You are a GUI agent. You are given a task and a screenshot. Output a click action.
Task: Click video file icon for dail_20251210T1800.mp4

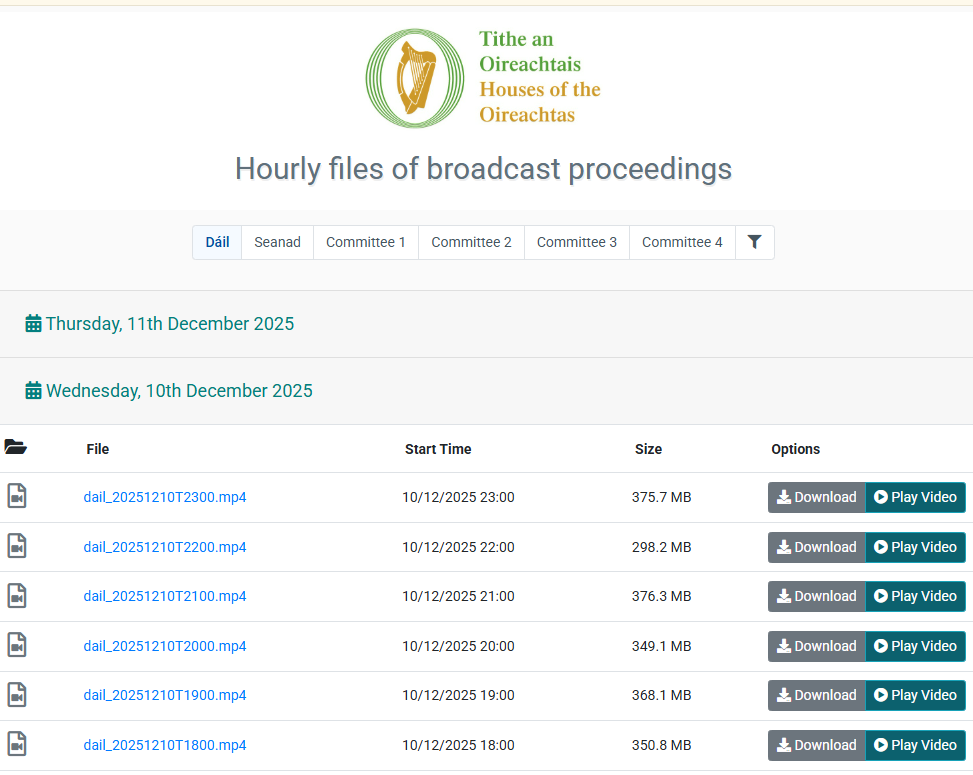(16, 745)
